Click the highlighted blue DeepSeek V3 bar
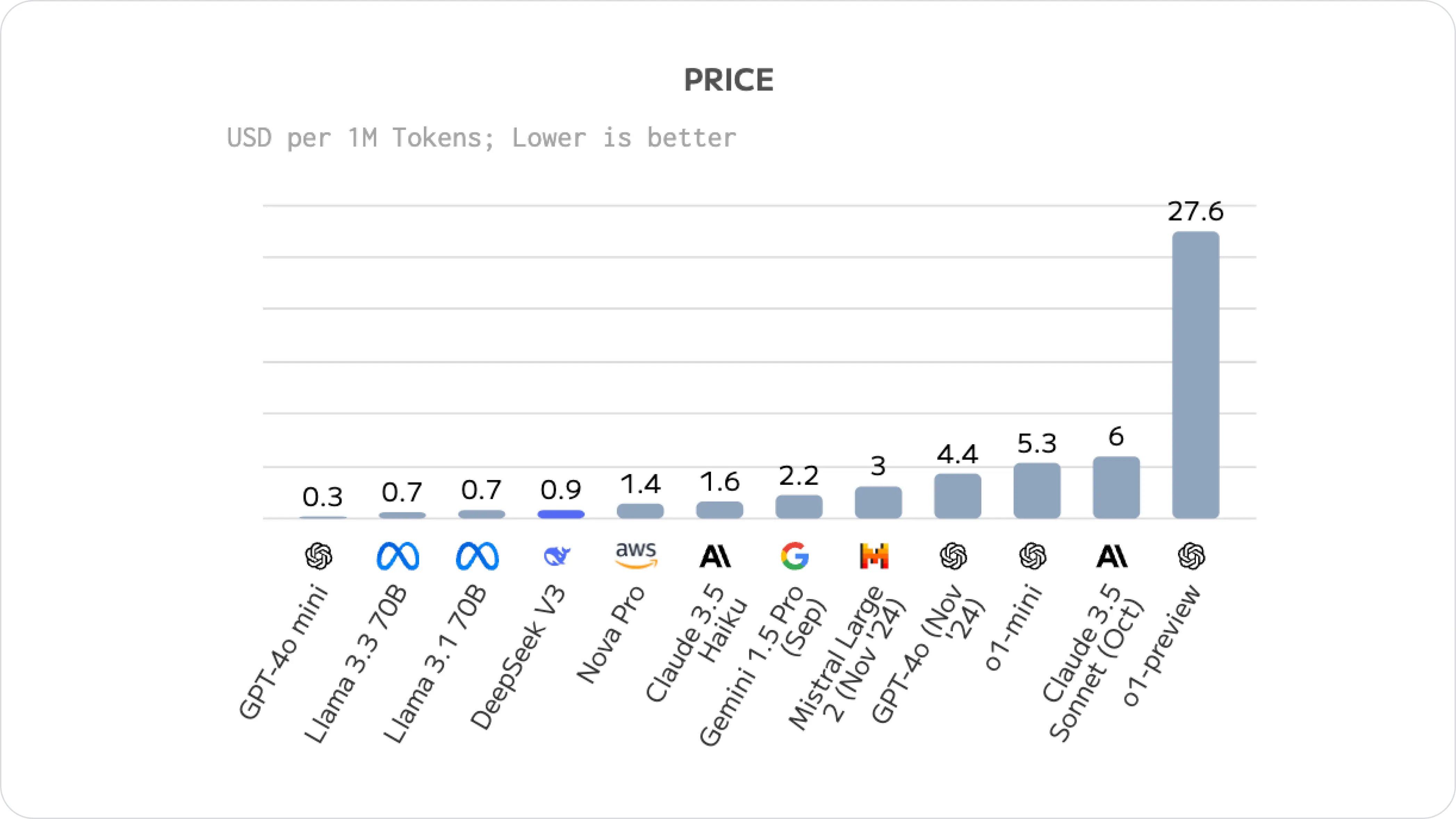Screen dimensions: 1456x819 (x=561, y=514)
